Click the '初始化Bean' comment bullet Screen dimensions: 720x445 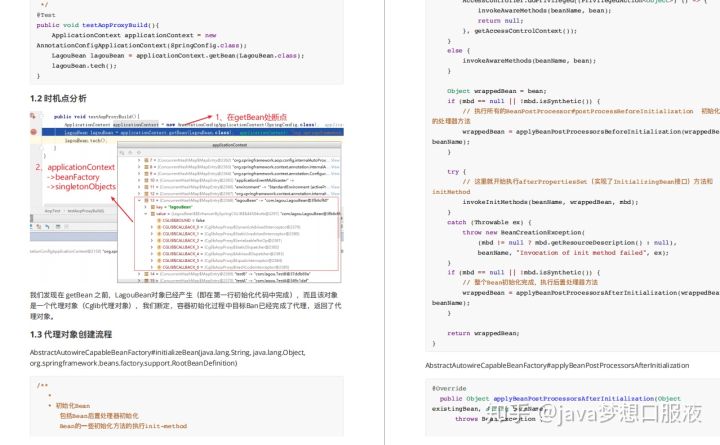73,406
